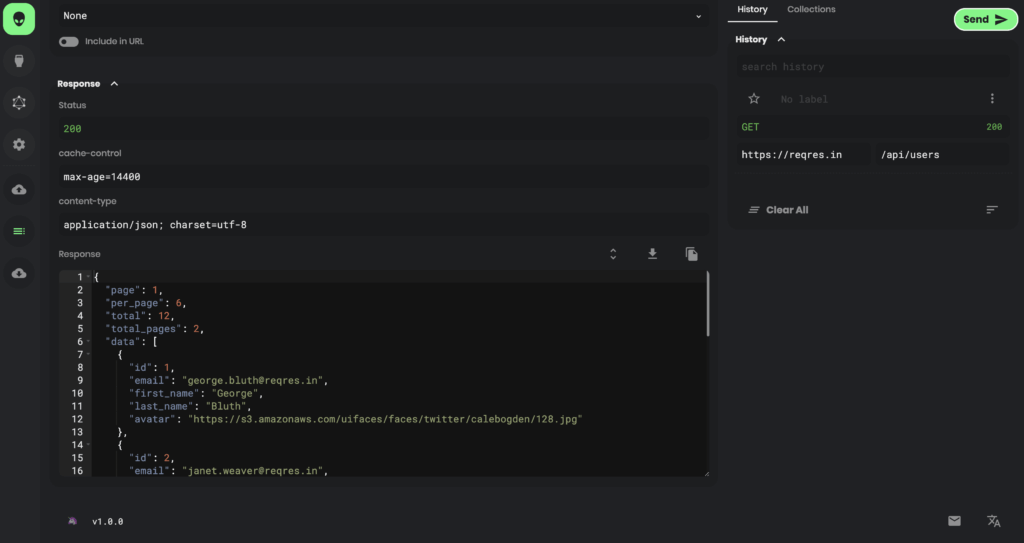The width and height of the screenshot is (1024, 543).
Task: Download the response body file
Action: coord(652,254)
